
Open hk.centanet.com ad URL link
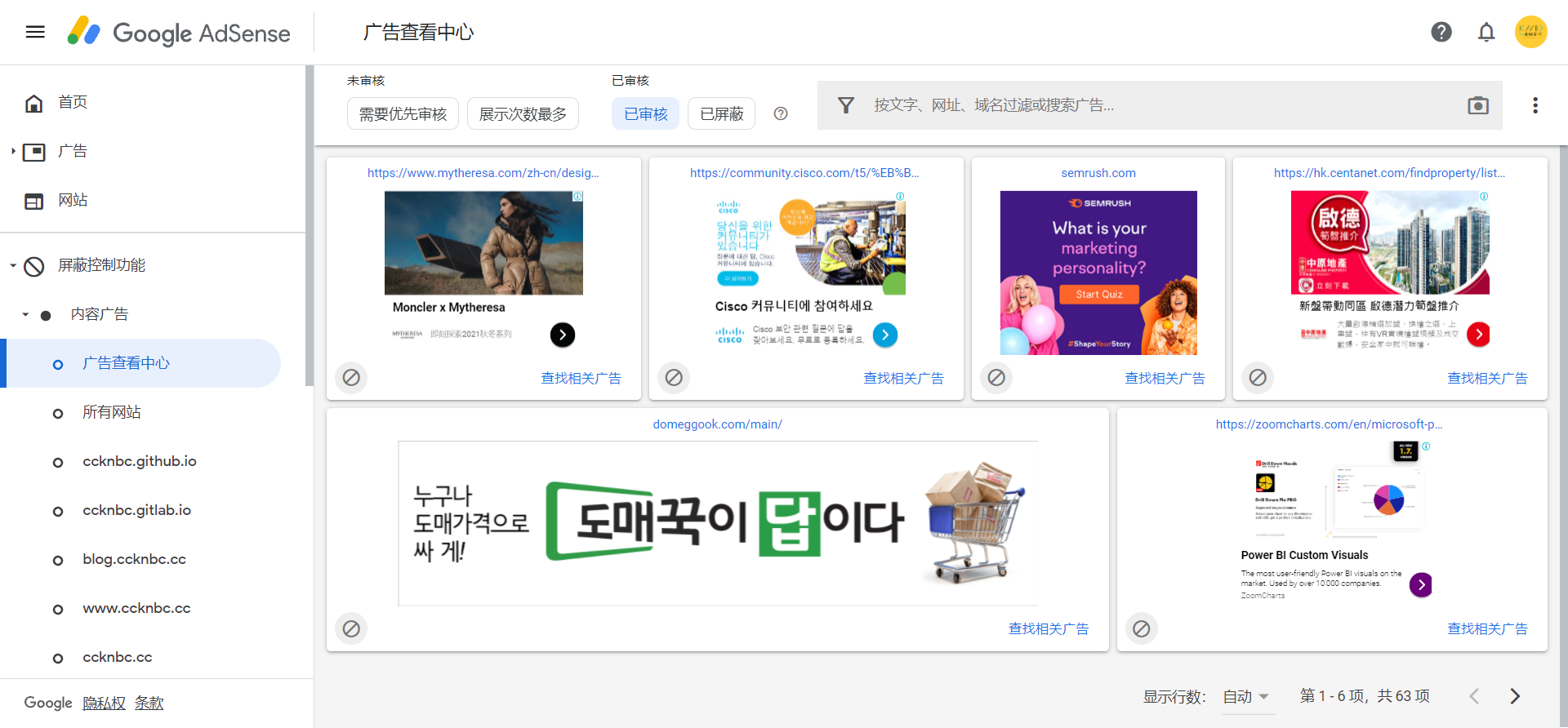point(1389,173)
